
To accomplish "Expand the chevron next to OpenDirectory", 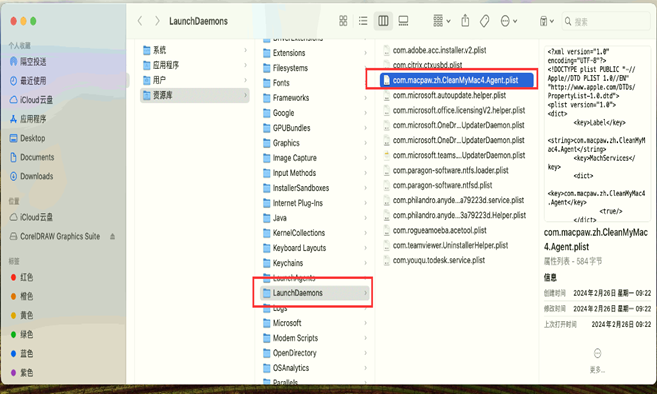I will [x=365, y=353].
